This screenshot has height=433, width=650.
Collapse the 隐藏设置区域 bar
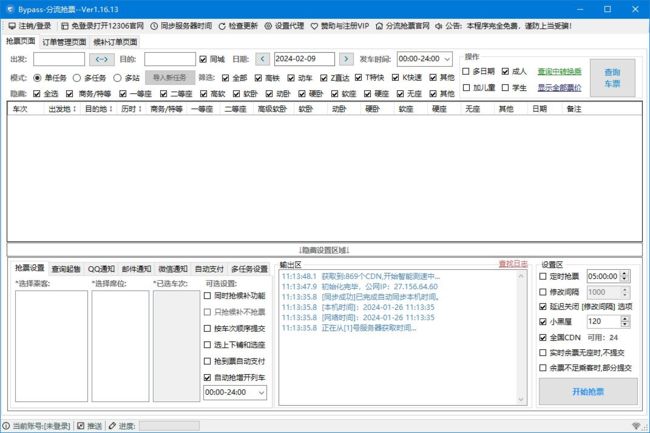click(324, 250)
